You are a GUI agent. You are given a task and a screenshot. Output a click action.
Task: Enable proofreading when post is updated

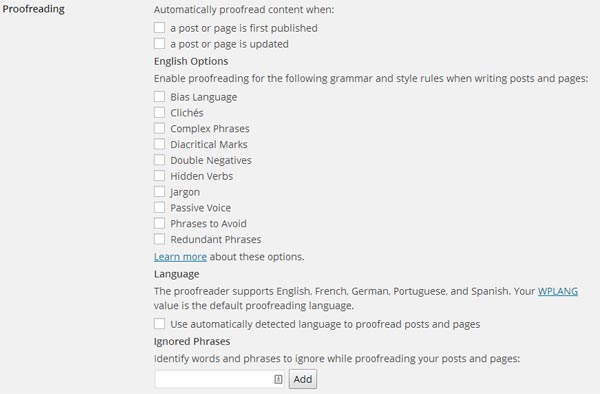coord(160,44)
